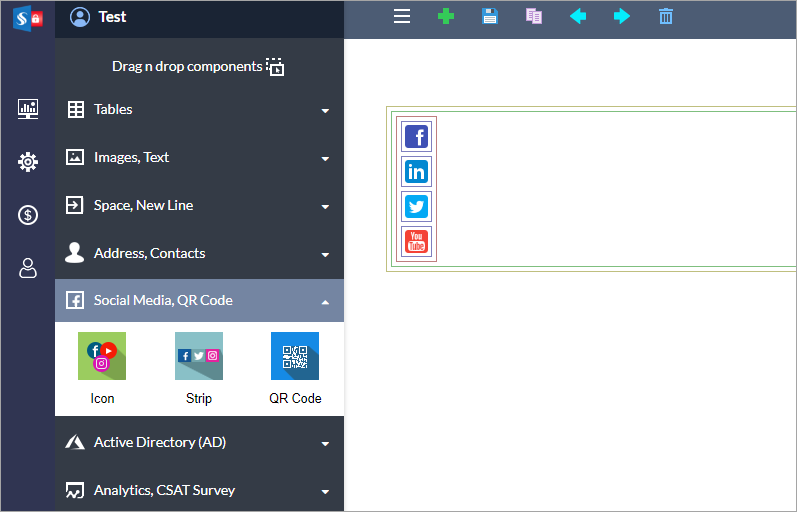Click the Analytics chart icon

click(x=75, y=490)
